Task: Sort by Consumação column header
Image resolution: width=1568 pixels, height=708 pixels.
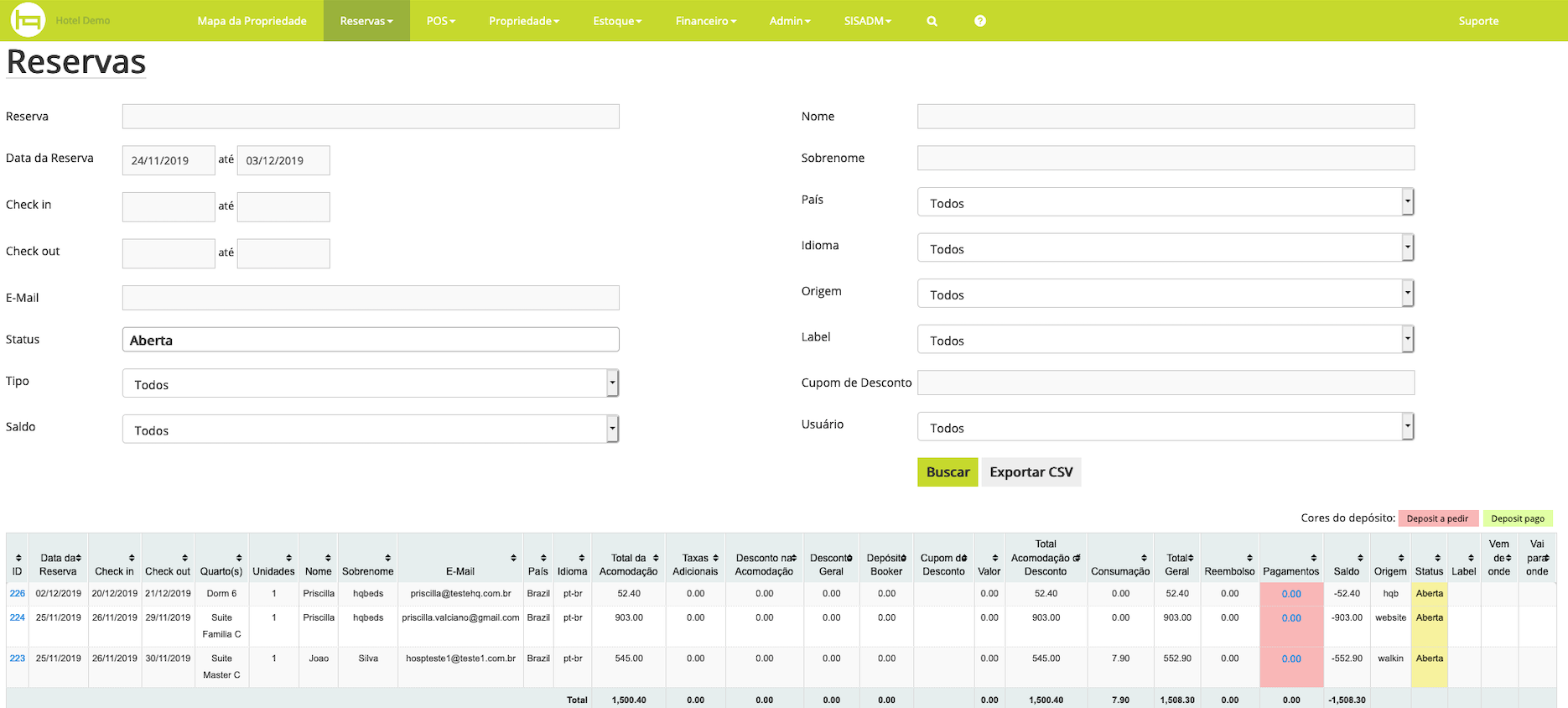Action: click(x=1120, y=558)
